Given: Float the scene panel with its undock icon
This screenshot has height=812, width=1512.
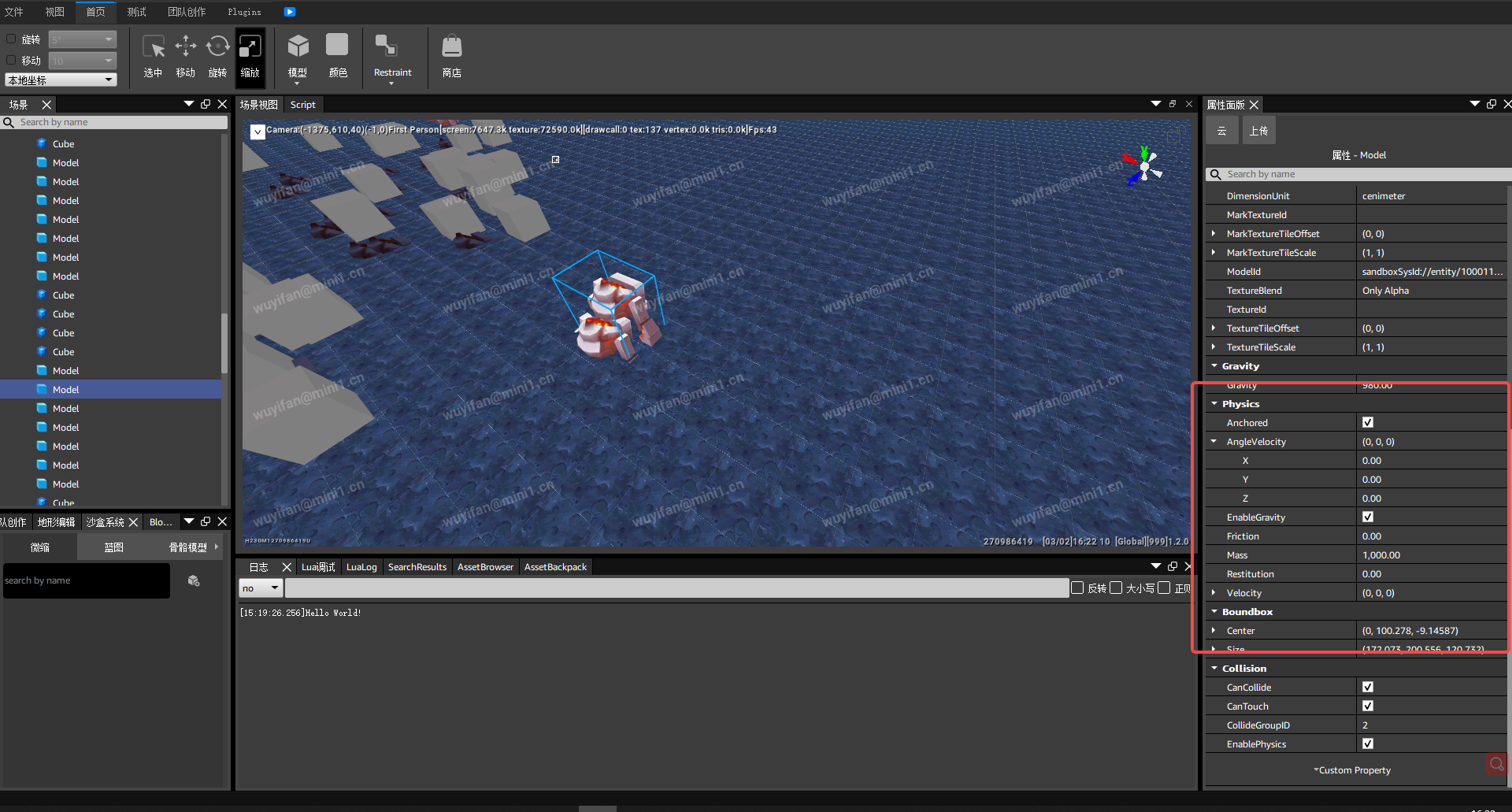Looking at the screenshot, I should click(206, 104).
